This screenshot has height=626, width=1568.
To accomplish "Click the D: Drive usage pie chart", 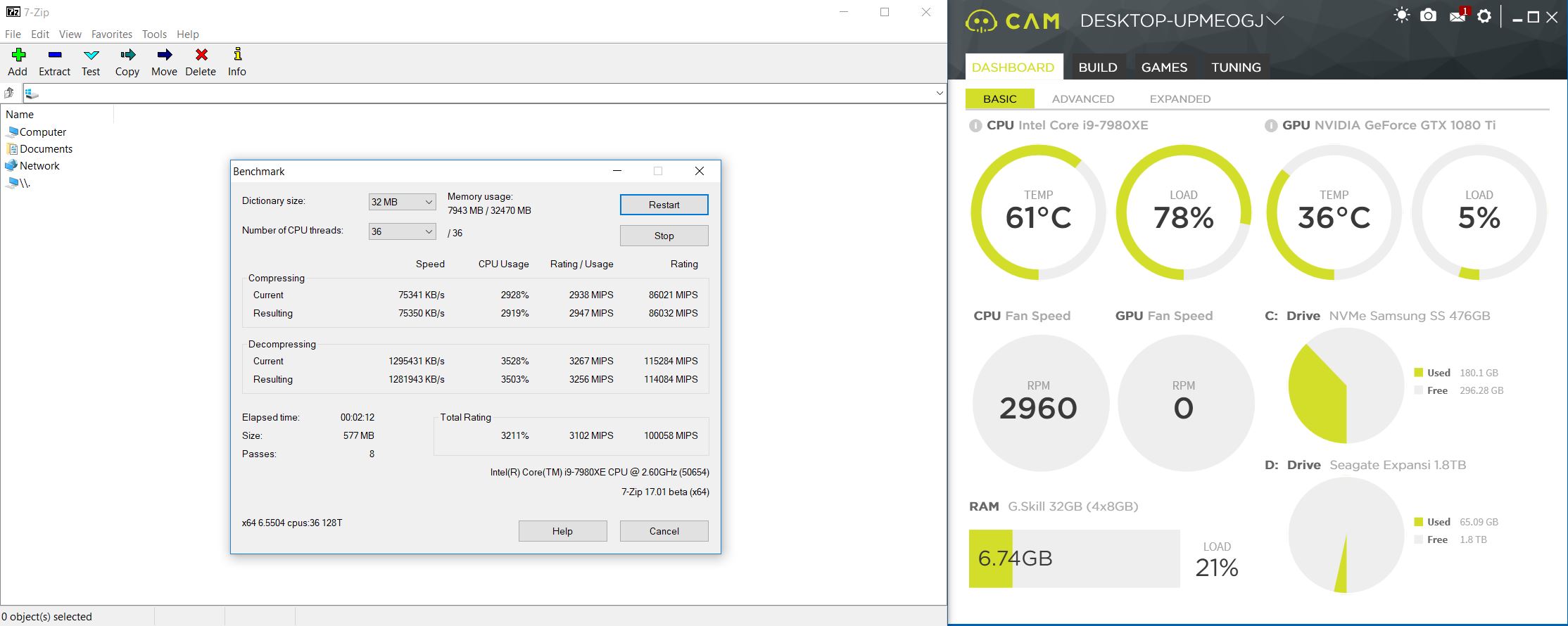I will point(1346,535).
